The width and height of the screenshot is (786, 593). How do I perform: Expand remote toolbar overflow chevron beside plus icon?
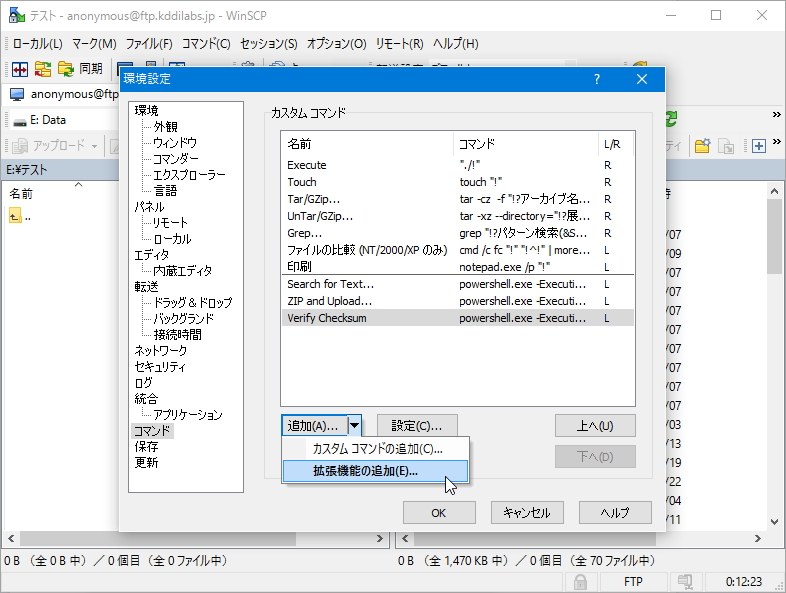click(776, 141)
